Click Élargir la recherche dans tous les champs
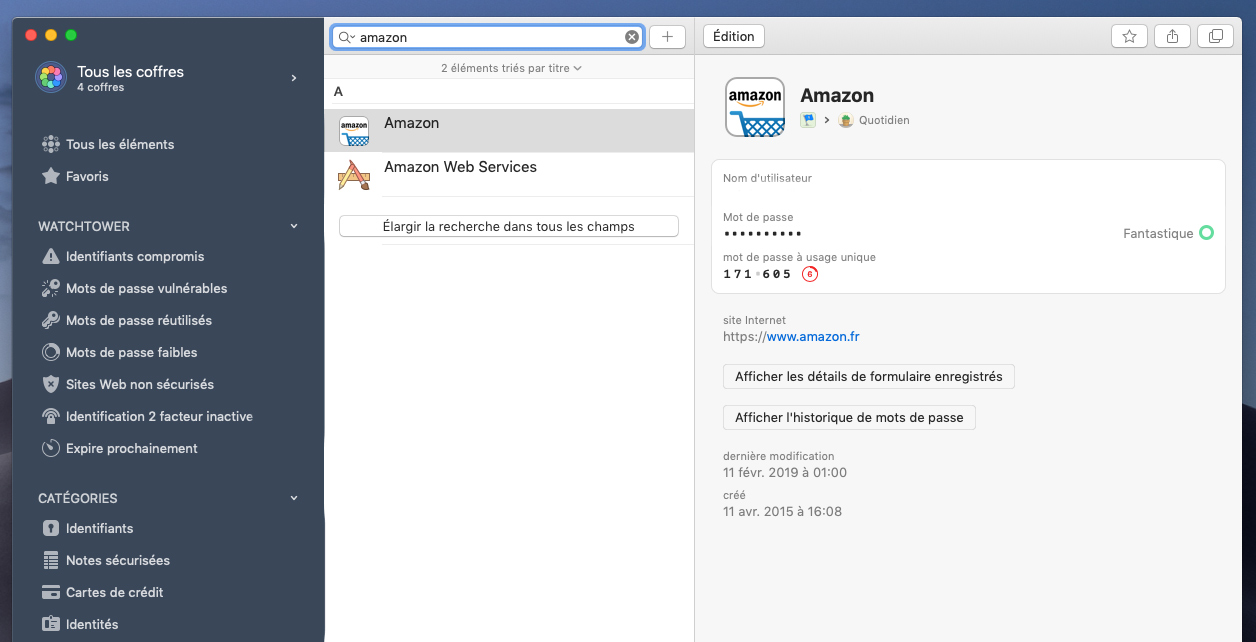Screen dimensions: 1256x642 tap(509, 226)
